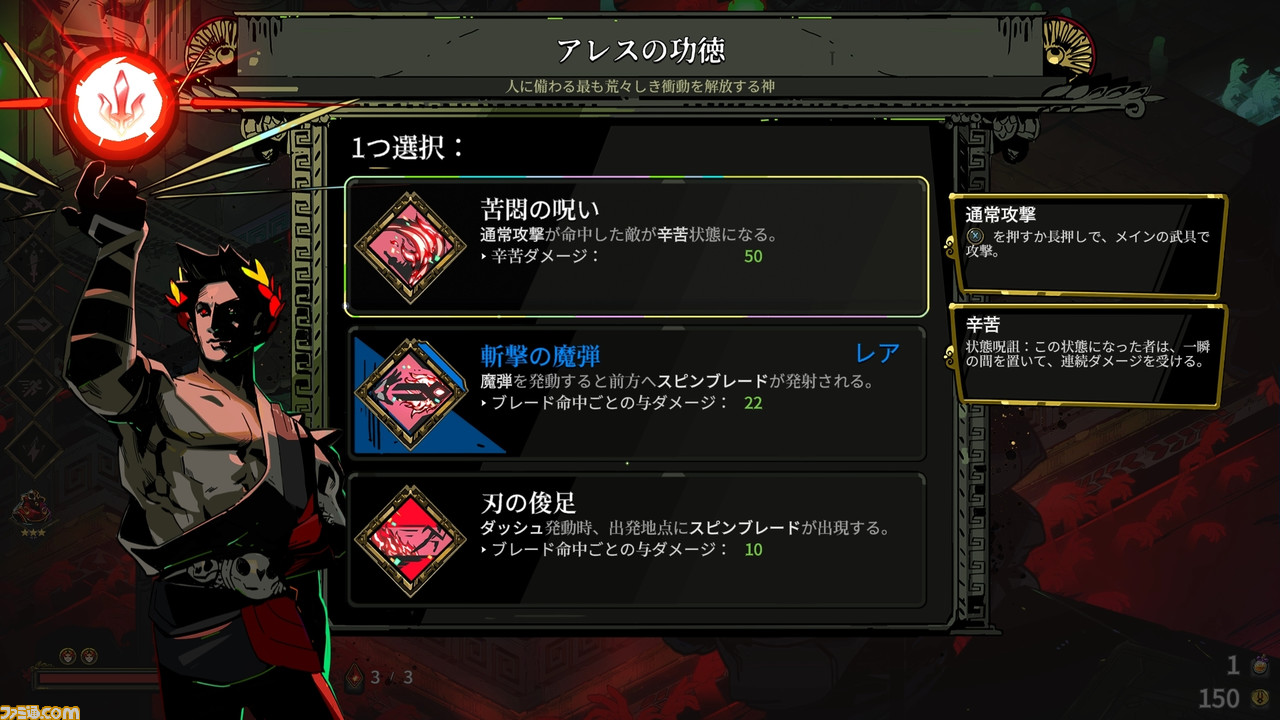This screenshot has height=720, width=1280.
Task: Open the 辛苦 status curse tooltip
Action: [1088, 355]
